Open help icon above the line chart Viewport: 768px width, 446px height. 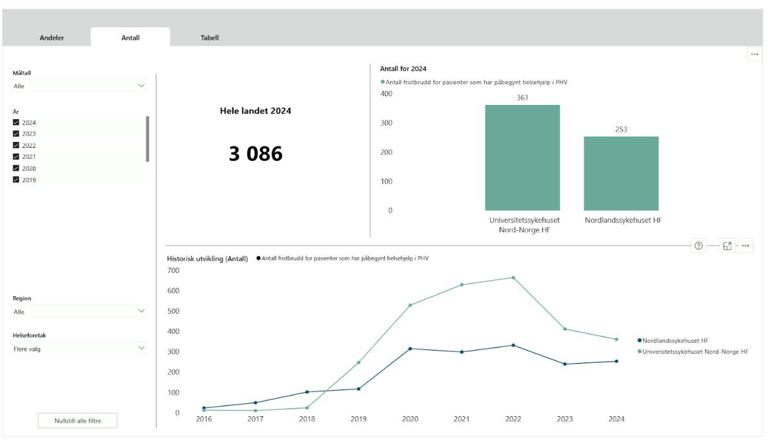click(698, 246)
